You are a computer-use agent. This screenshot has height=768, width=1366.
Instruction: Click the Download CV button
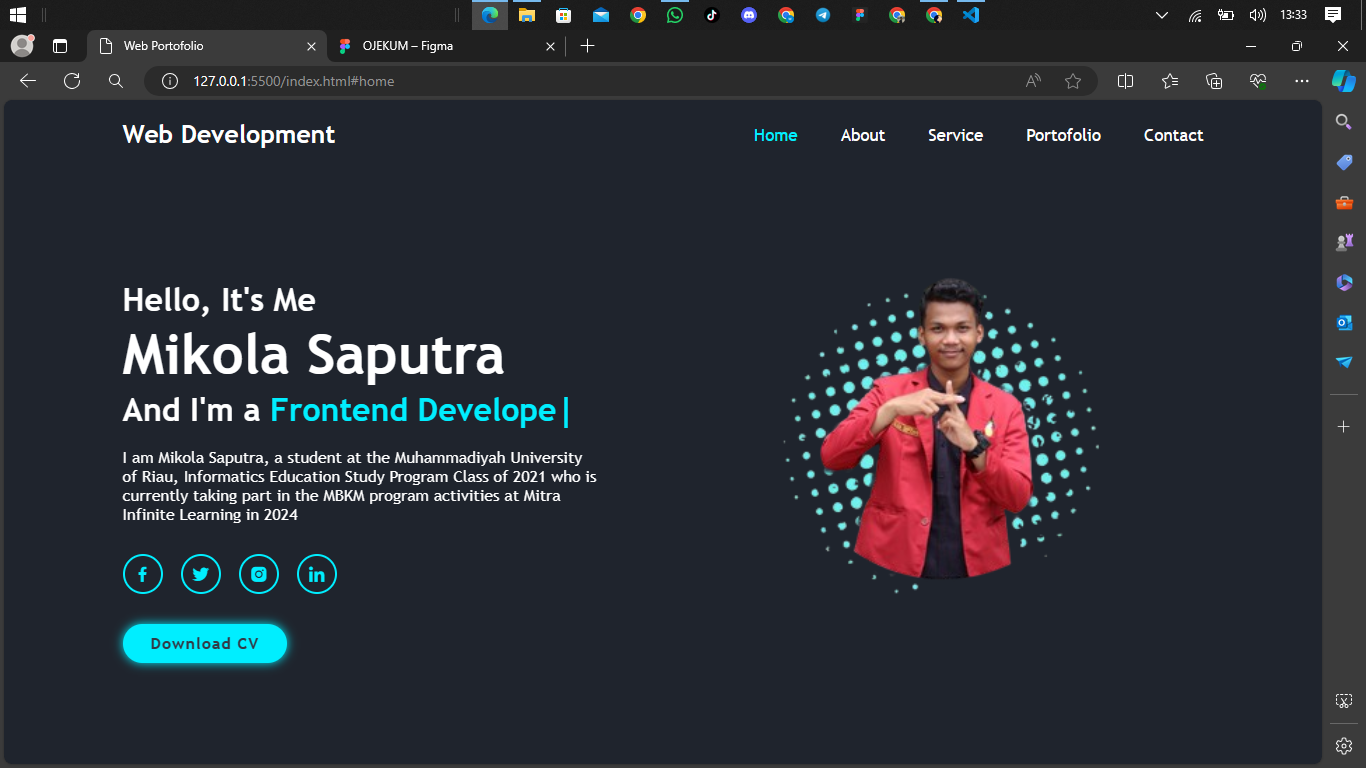click(205, 644)
